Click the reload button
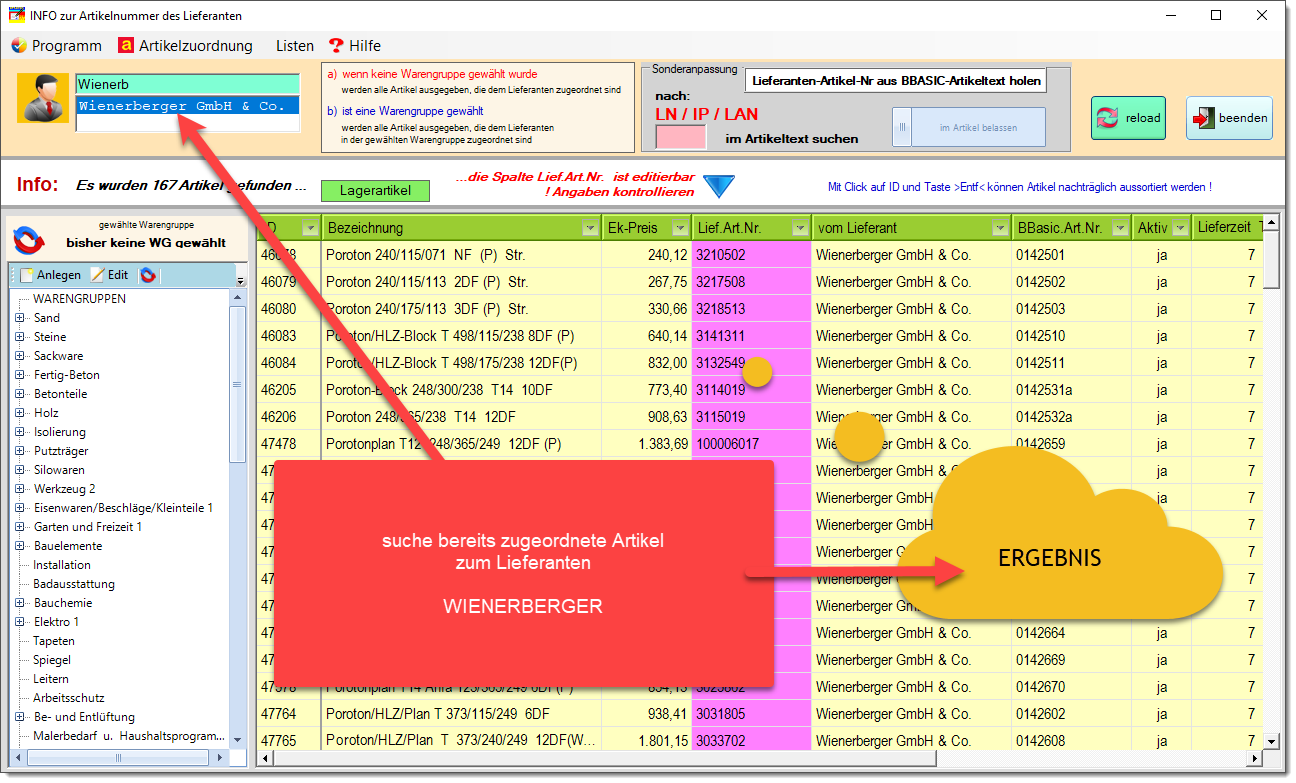Screen dimensions: 1296x783 coord(1130,118)
